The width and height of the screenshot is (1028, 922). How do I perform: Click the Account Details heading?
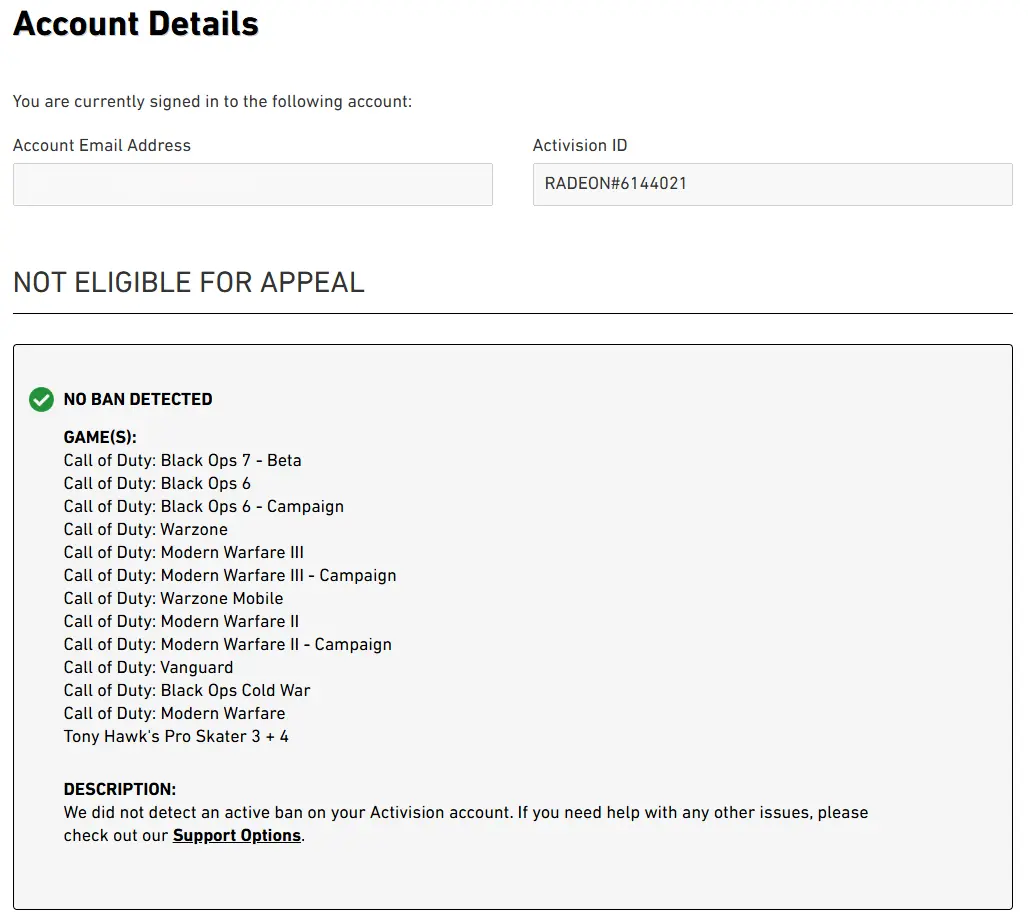point(136,24)
